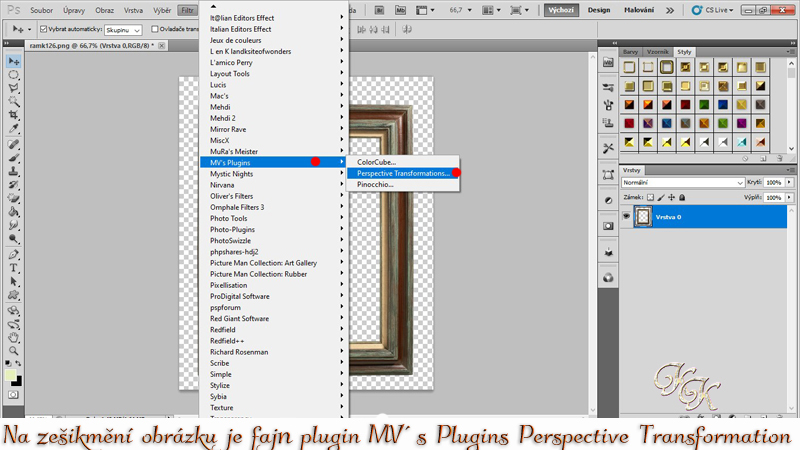The width and height of the screenshot is (800, 450).
Task: Click the background color swatch
Action: pyautogui.click(x=18, y=382)
